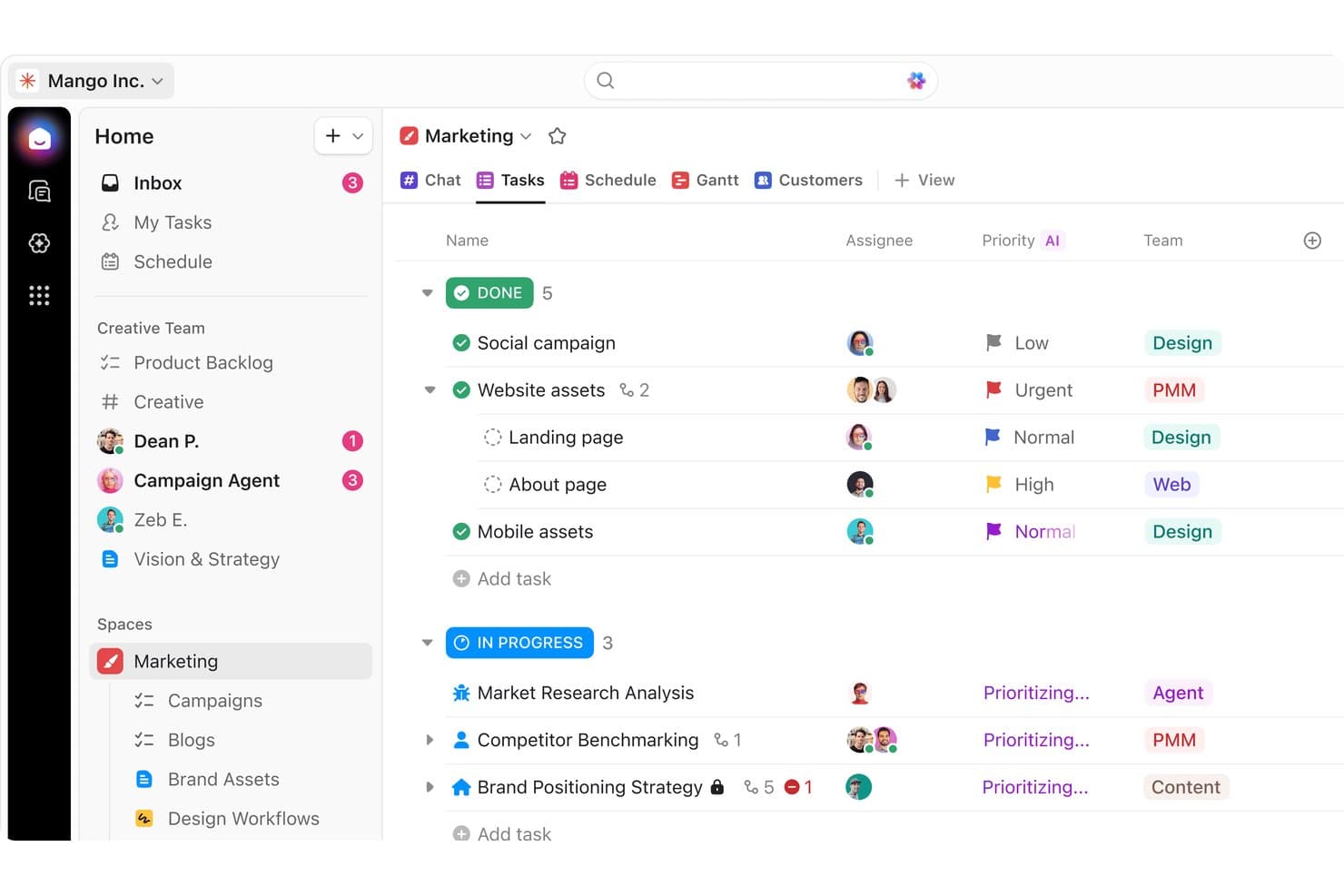This screenshot has height=896, width=1344.
Task: Click the AI sparkle icon in search bar
Action: point(916,81)
